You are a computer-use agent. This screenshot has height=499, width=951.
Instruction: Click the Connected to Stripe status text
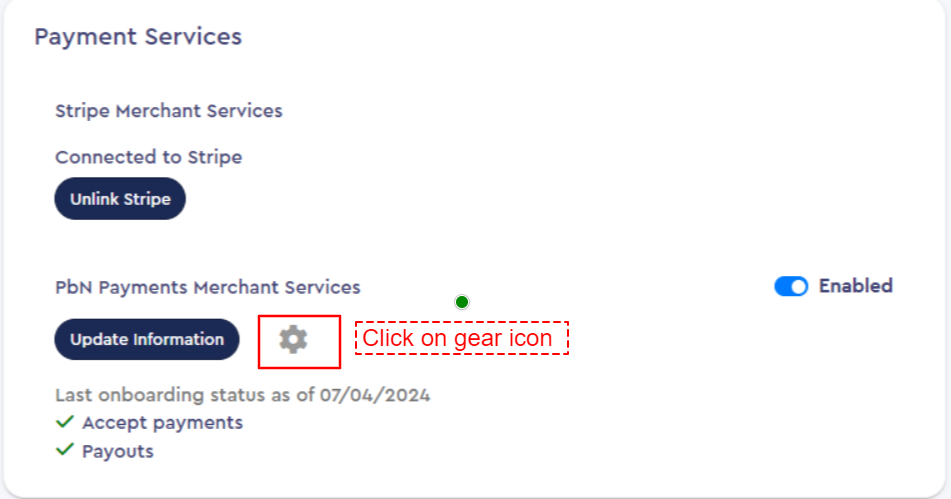[x=149, y=158]
